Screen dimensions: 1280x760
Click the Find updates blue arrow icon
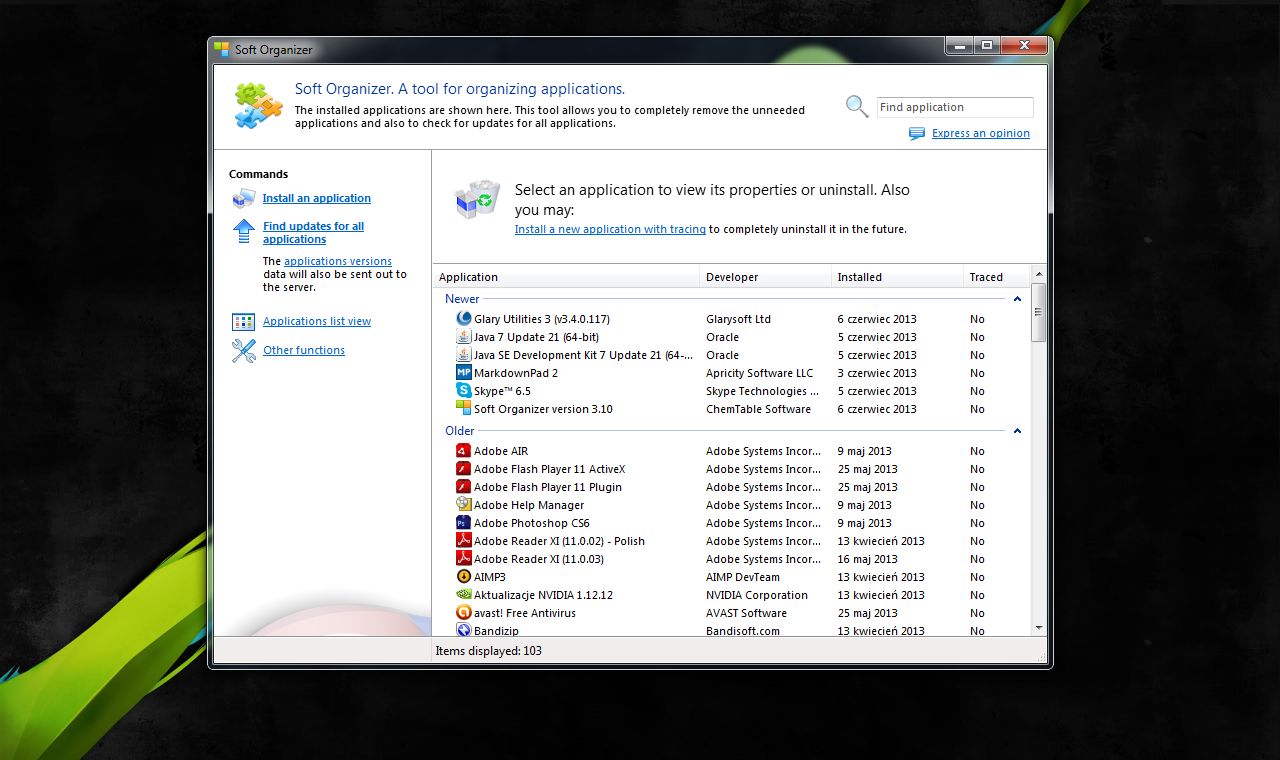[244, 232]
